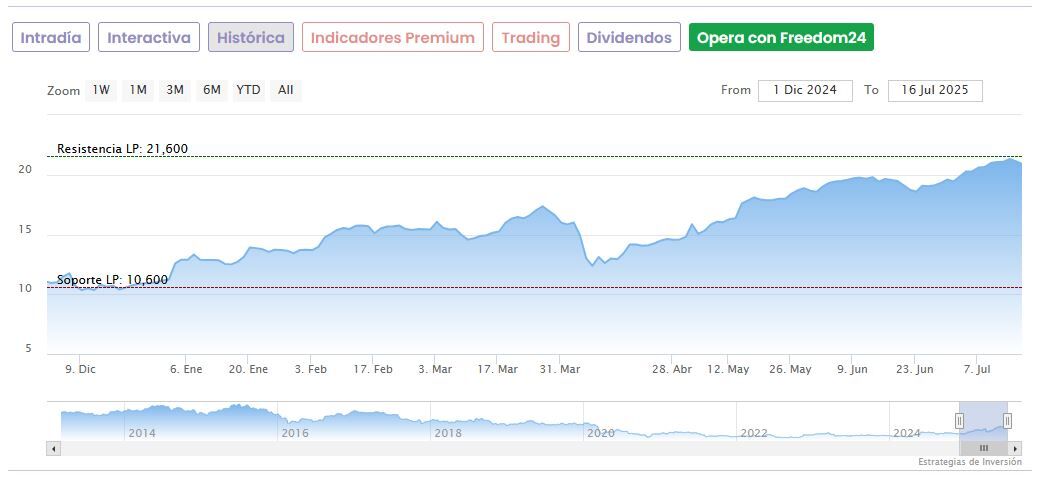The image size is (1037, 478).
Task: Switch to the Intradía tab
Action: (x=51, y=38)
